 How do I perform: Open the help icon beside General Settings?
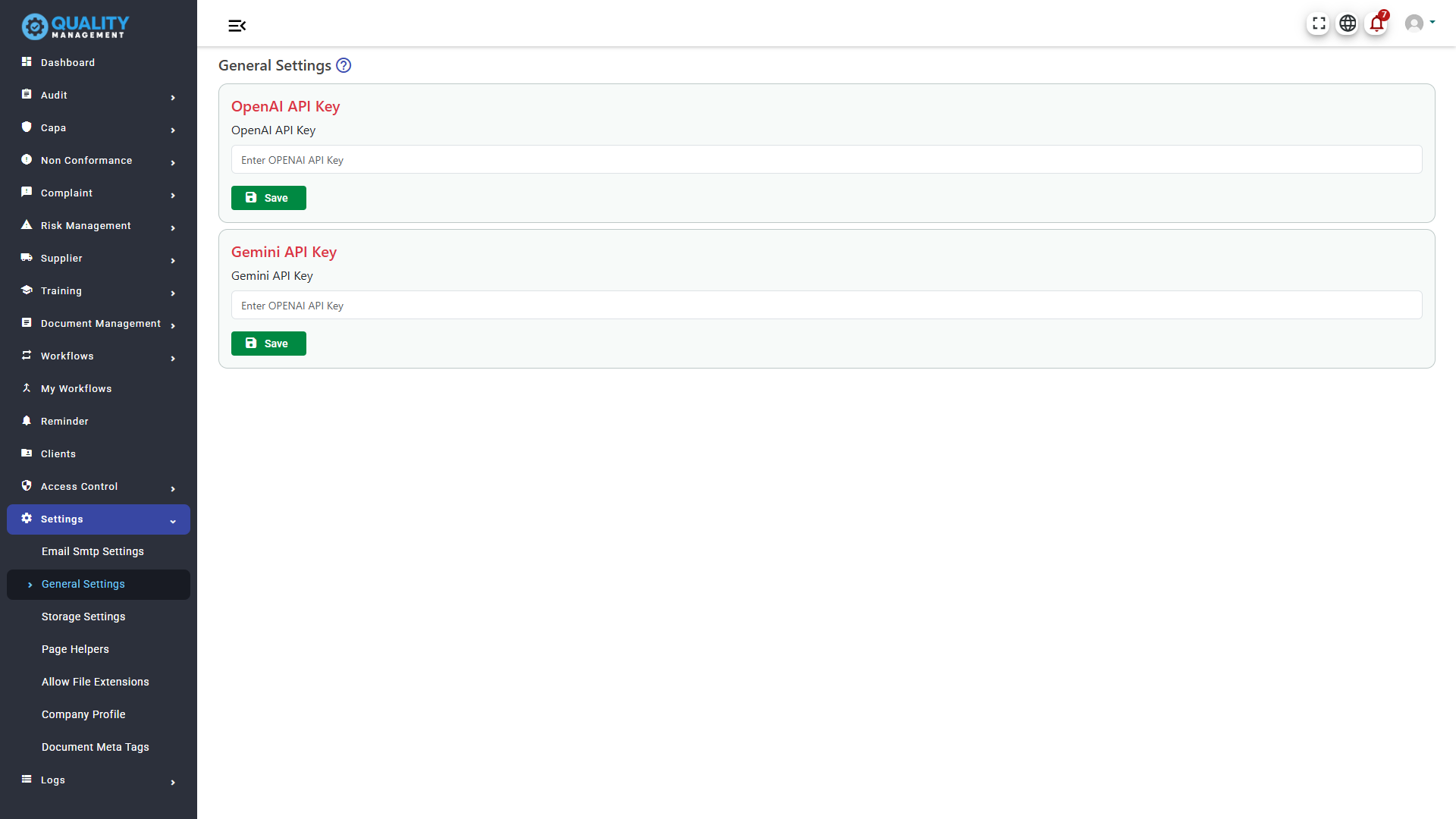point(344,65)
